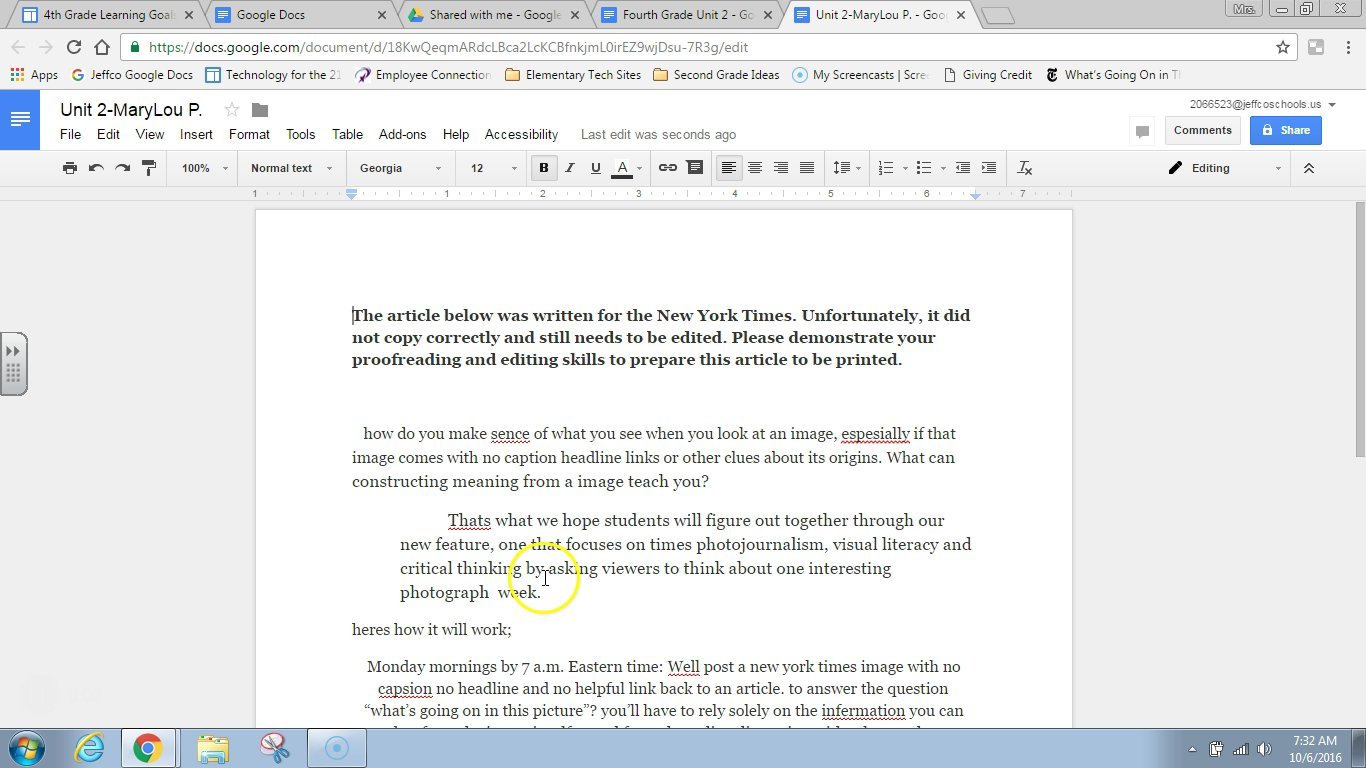The image size is (1366, 768).
Task: Toggle Bold formatting
Action: [543, 168]
